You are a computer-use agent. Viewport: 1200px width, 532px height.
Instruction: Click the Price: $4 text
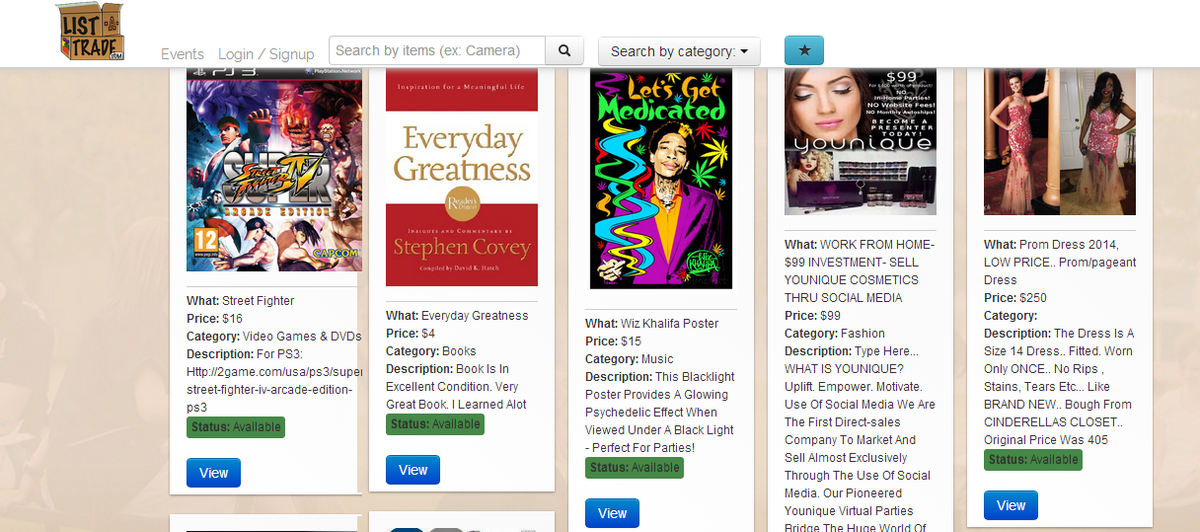(x=411, y=334)
